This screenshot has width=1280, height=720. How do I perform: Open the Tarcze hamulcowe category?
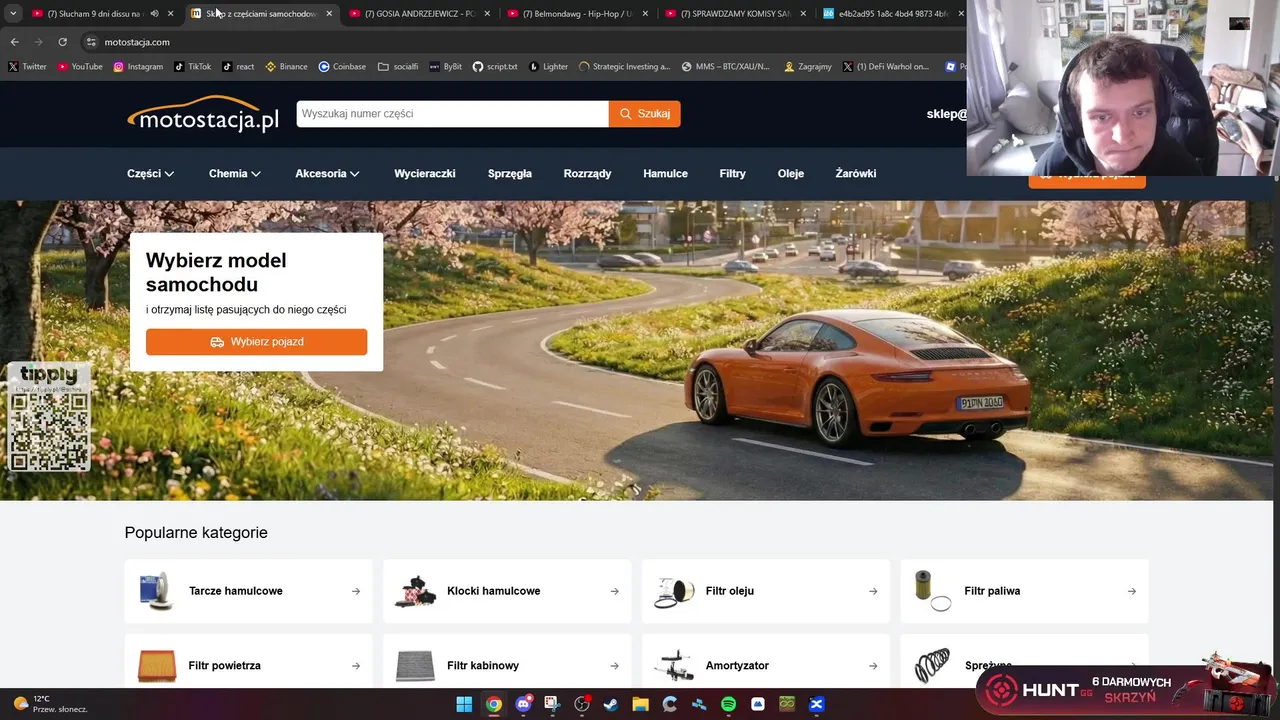248,591
